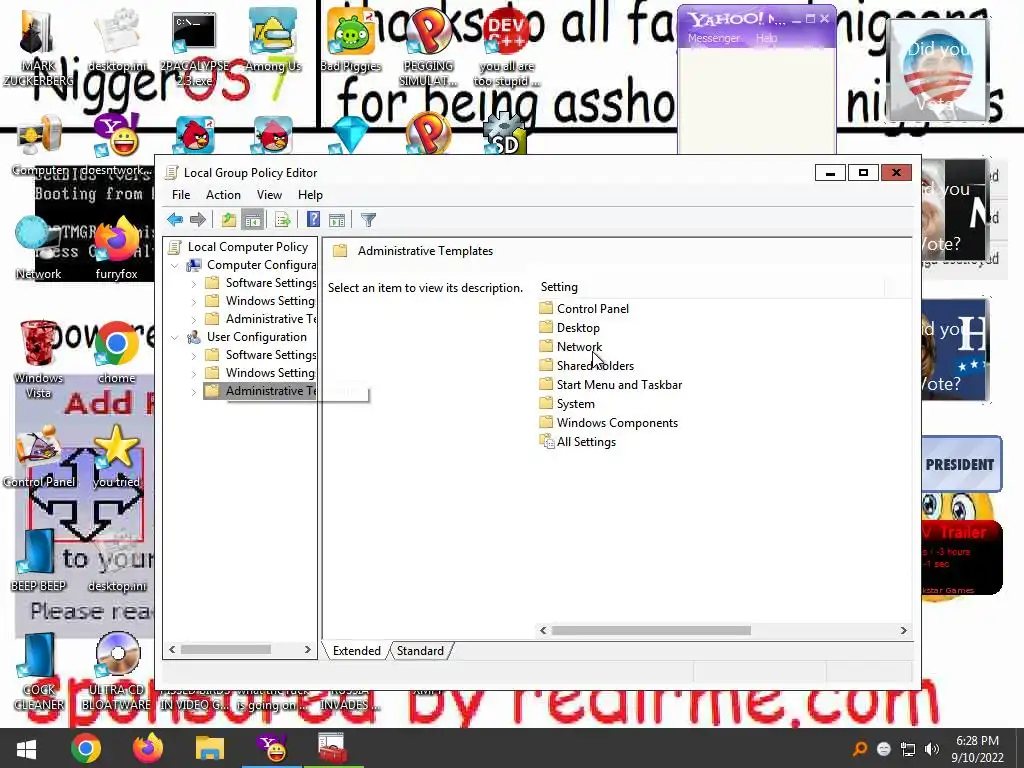Collapse the Computer Configuration node

coord(174,265)
